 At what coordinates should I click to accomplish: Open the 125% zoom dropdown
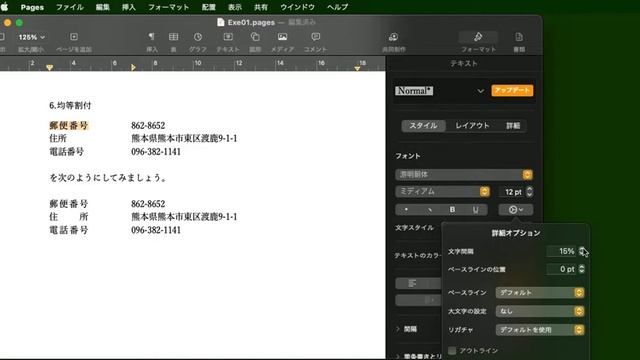(x=31, y=37)
